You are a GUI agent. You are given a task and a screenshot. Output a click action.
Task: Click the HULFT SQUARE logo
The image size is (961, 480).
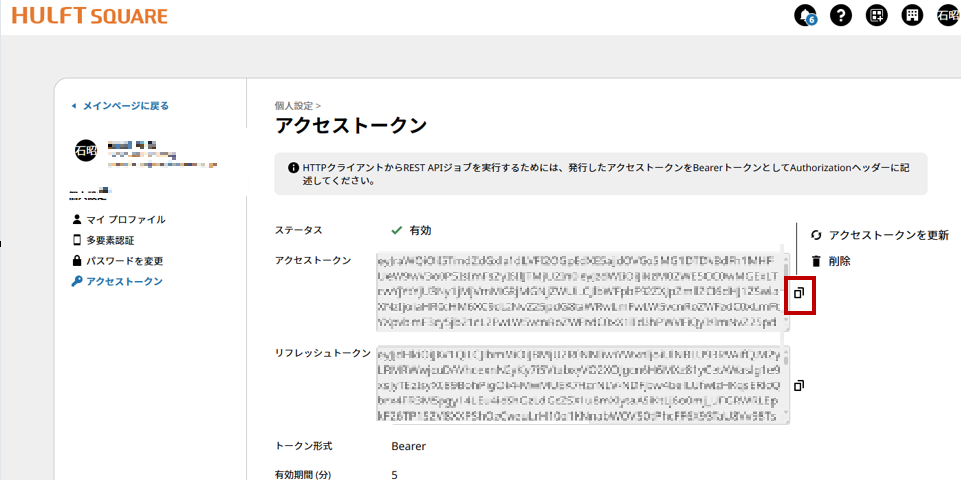pos(91,16)
